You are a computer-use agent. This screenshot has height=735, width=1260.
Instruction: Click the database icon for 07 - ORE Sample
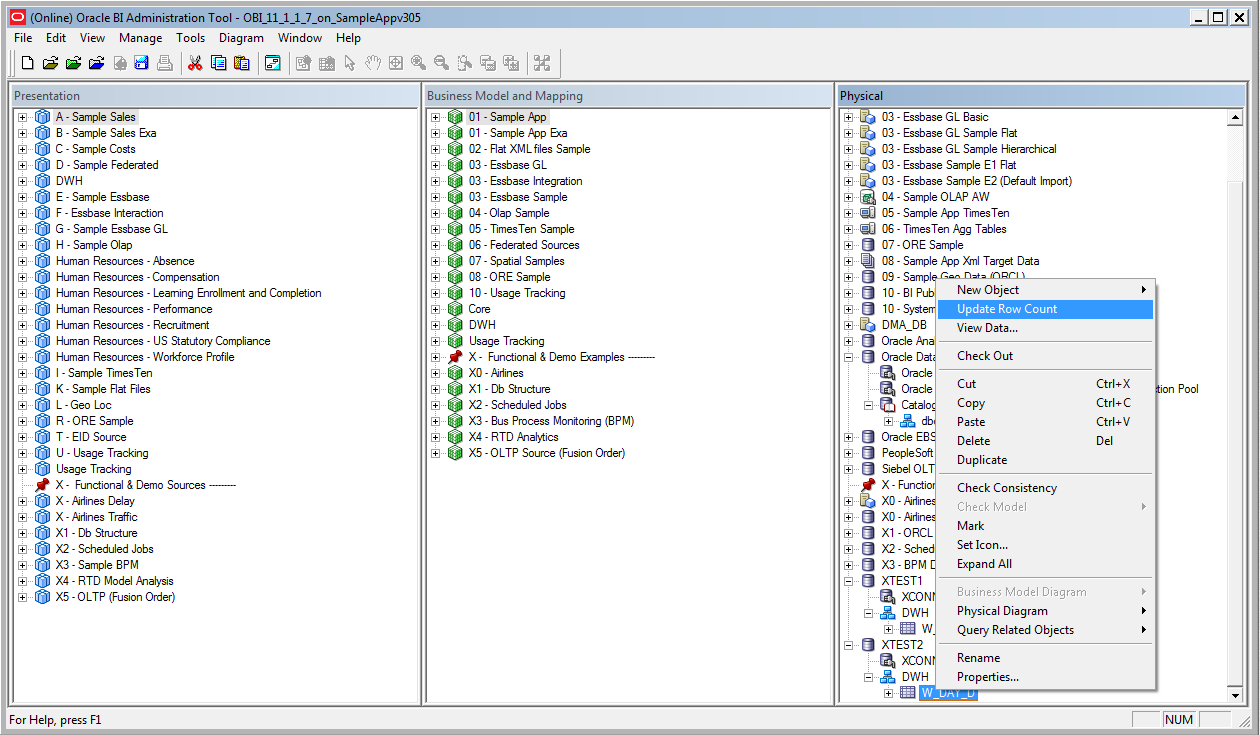[868, 245]
